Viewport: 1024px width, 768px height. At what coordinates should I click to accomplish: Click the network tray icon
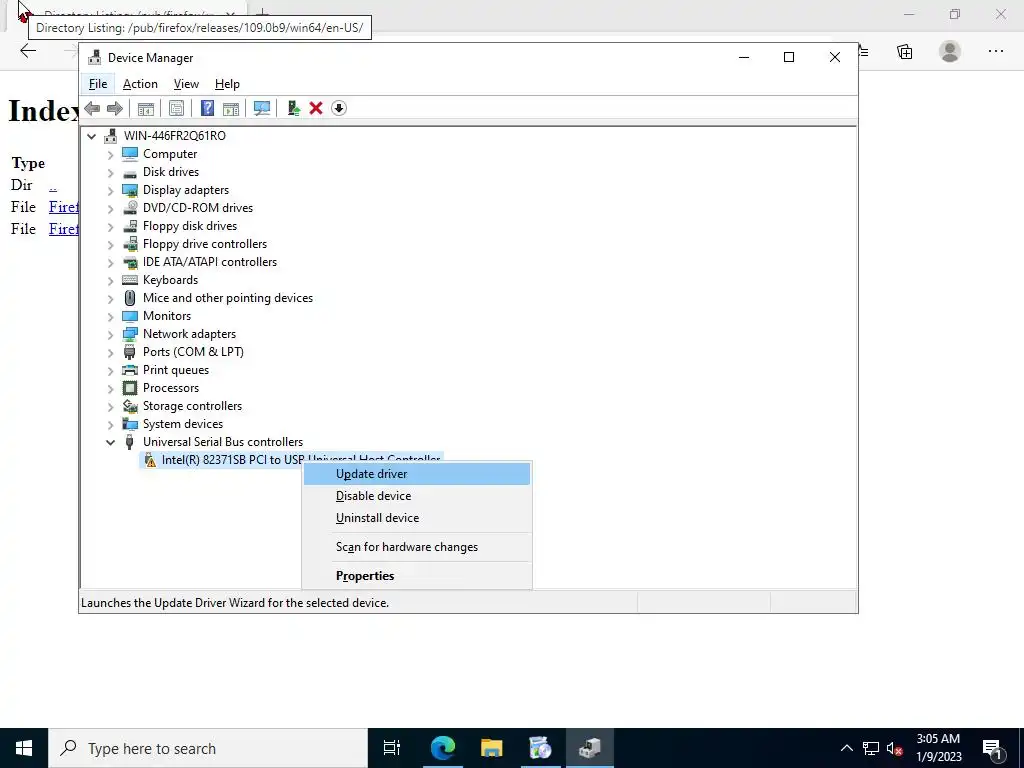[x=871, y=748]
